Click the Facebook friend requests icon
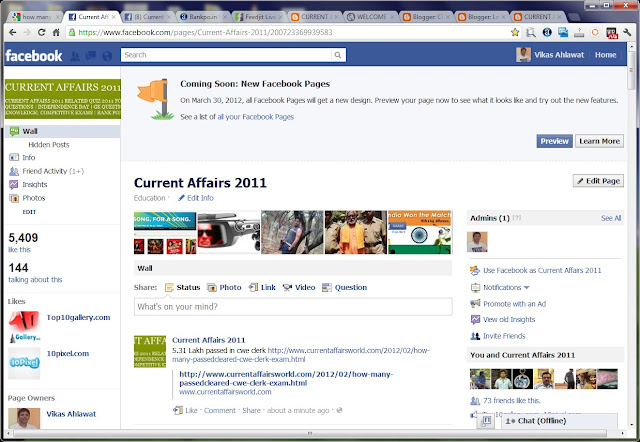 tap(76, 56)
